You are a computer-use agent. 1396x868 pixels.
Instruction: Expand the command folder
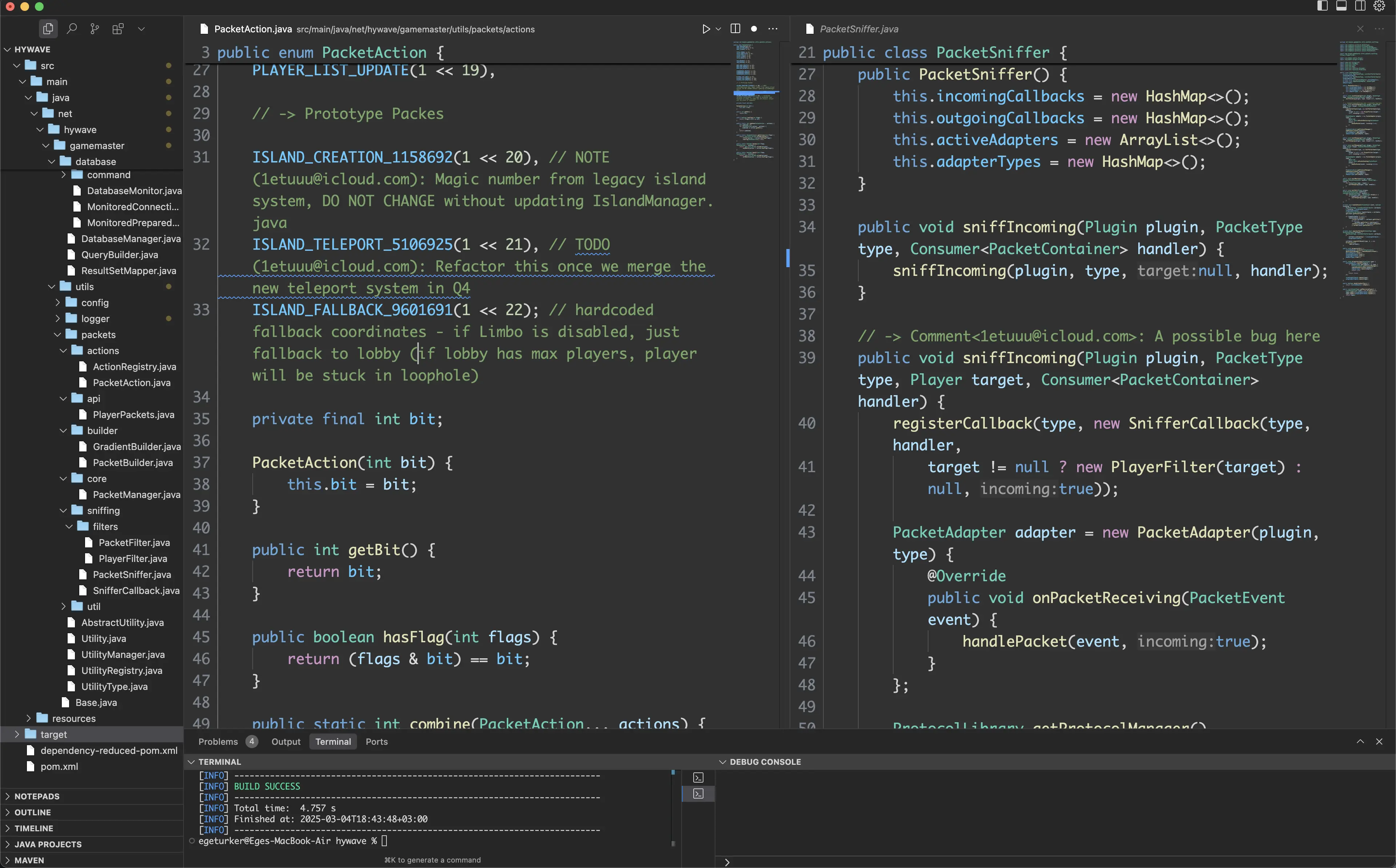92,174
